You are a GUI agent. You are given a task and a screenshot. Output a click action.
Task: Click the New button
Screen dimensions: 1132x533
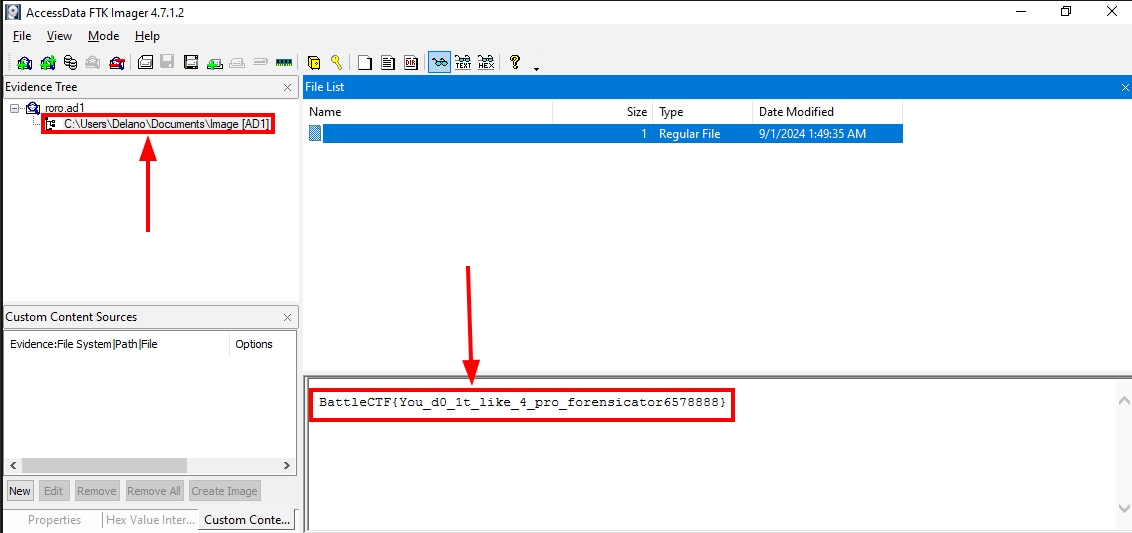tap(20, 491)
